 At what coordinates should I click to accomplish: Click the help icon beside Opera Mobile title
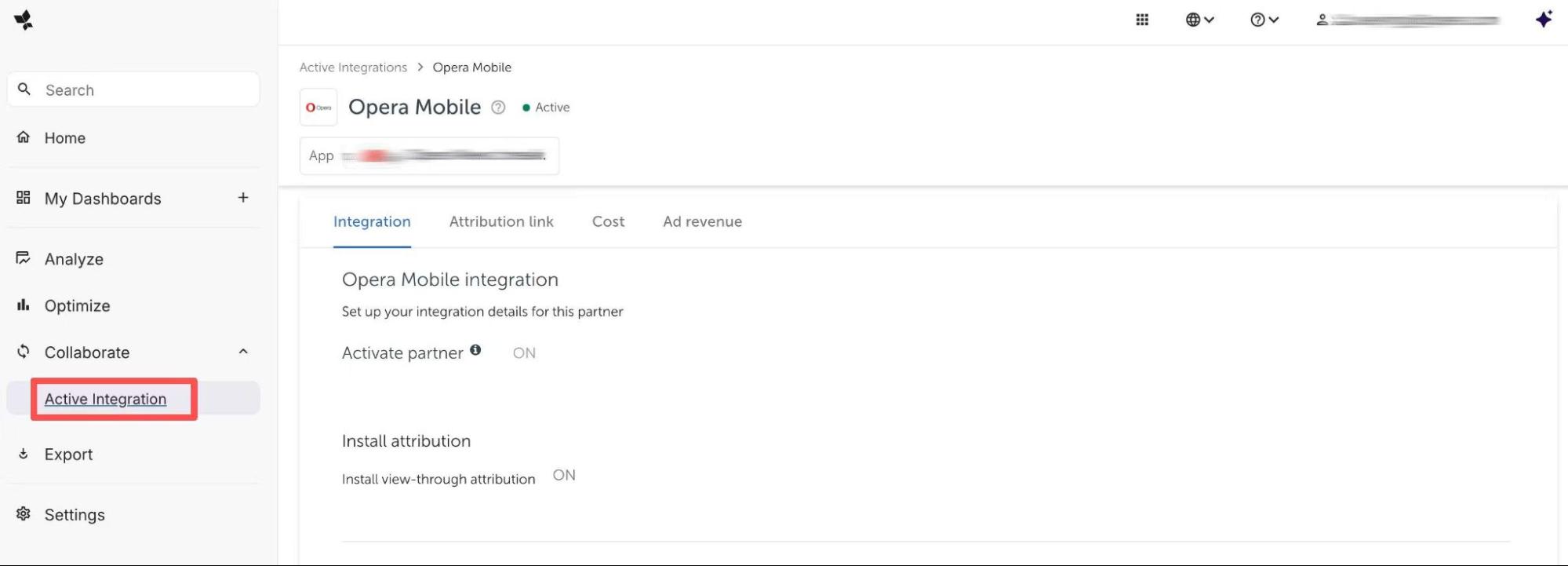click(498, 108)
